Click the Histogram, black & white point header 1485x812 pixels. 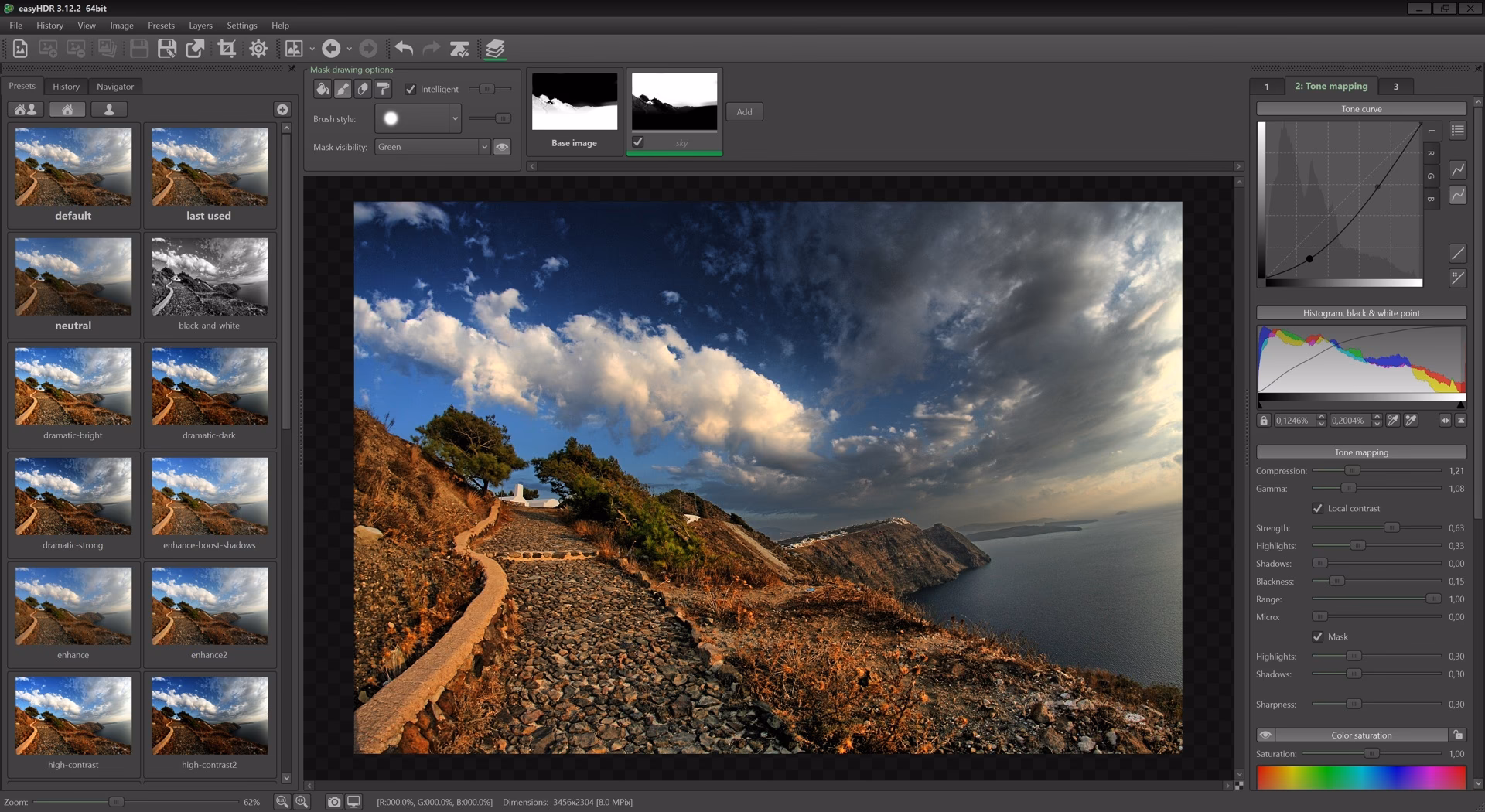tap(1360, 313)
